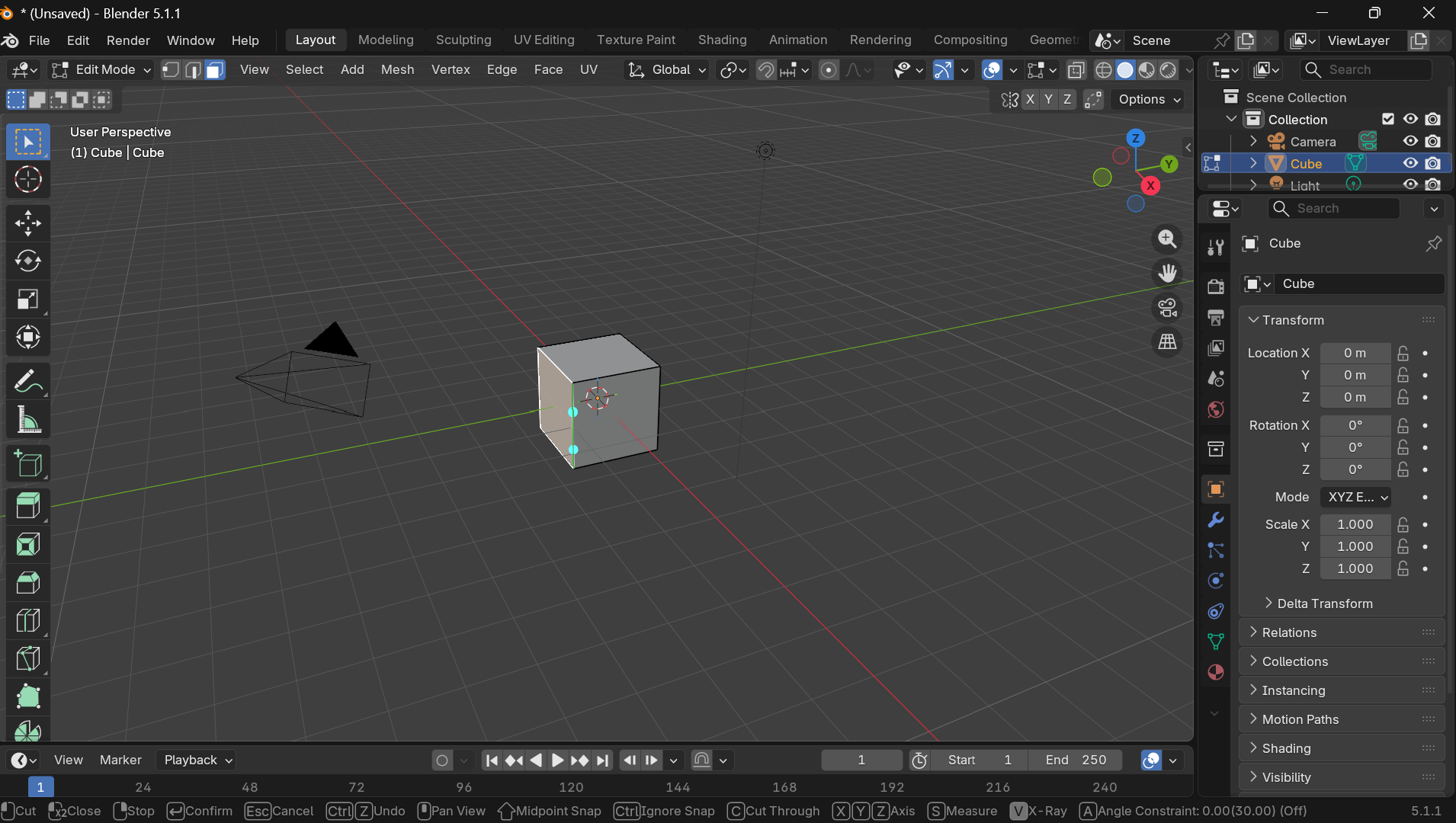This screenshot has height=823, width=1456.
Task: Select the Cursor tool in toolbar
Action: pos(28,180)
